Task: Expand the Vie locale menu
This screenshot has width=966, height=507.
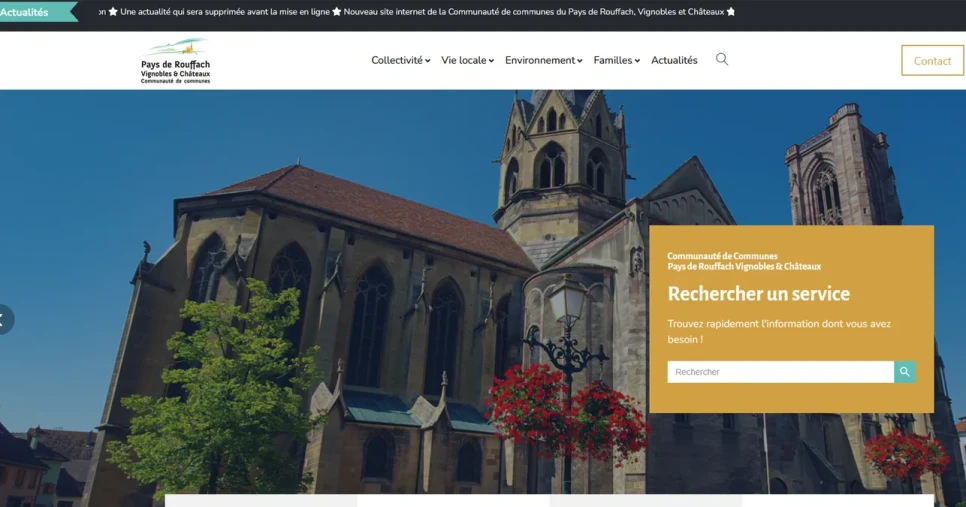Action: pos(468,60)
